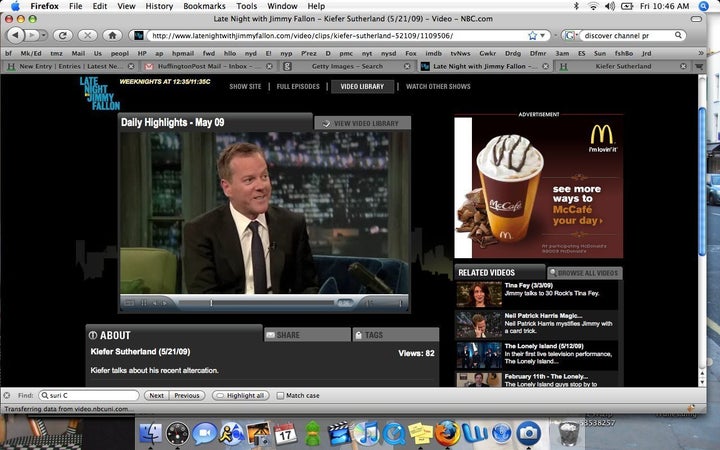Close the Getty Images Search tab
Screen dimensions: 720x450
tap(407, 66)
